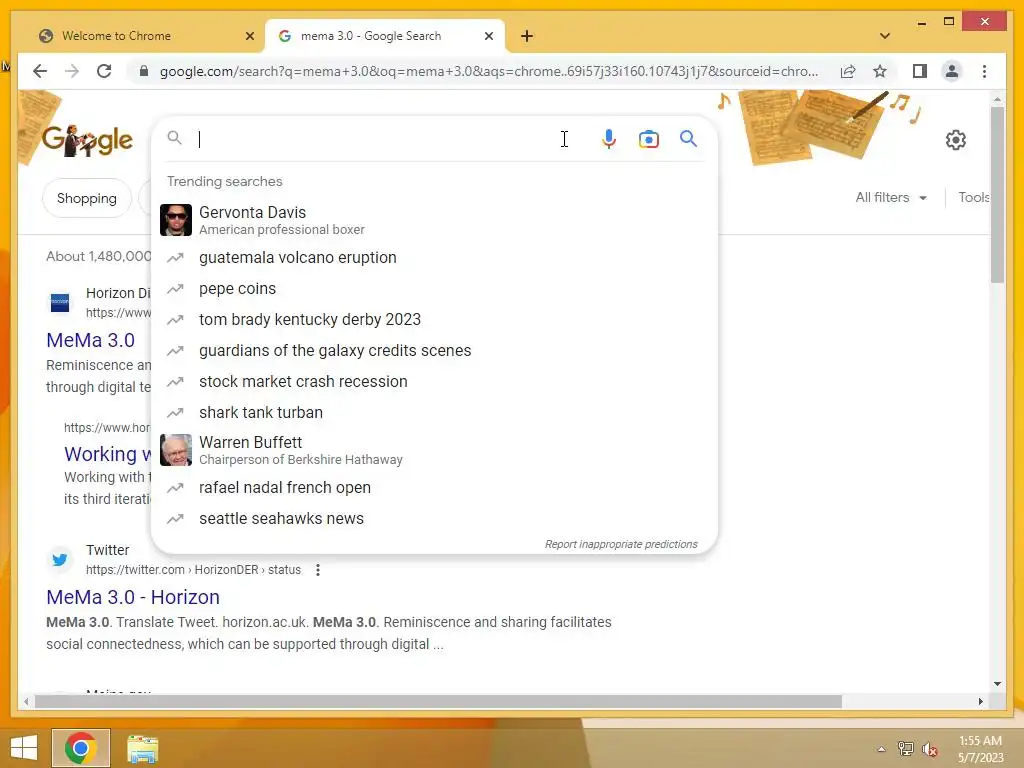Screen dimensions: 1024x768
Task: Bookmark this page with the star icon
Action: point(880,71)
